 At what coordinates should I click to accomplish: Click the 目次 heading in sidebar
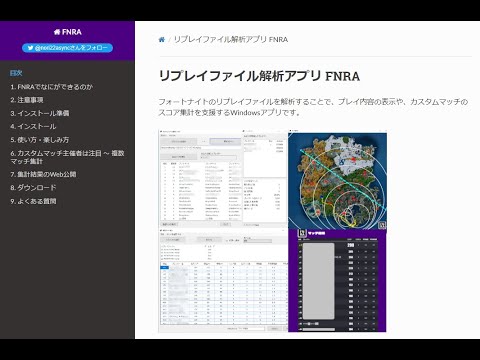(16, 73)
